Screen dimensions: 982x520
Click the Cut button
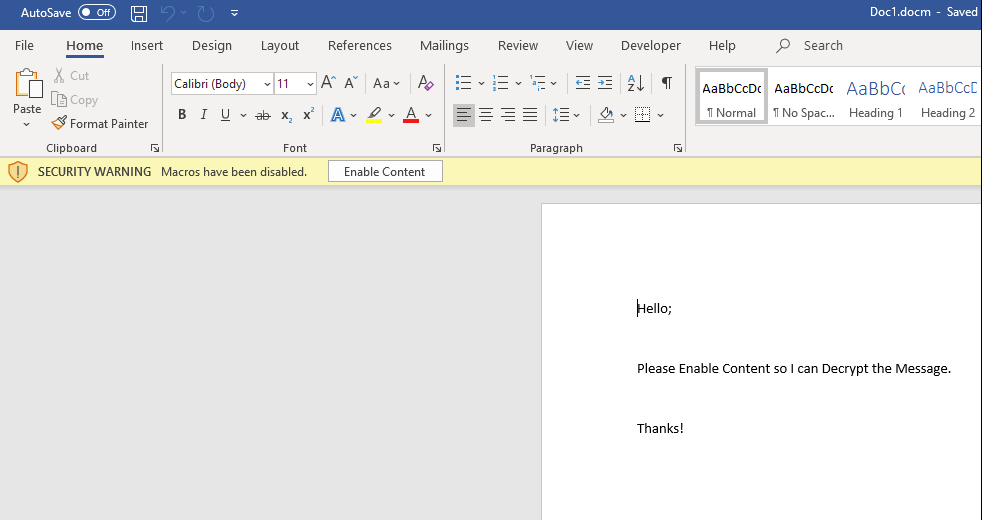[x=71, y=76]
